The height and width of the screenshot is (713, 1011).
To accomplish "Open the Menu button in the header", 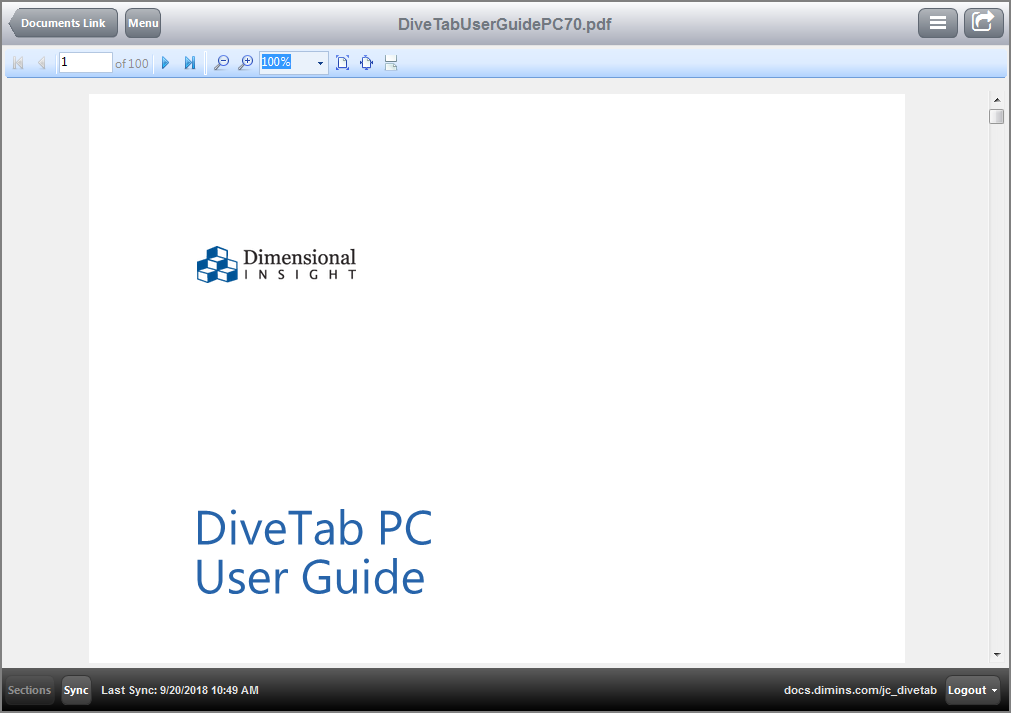I will tap(142, 22).
